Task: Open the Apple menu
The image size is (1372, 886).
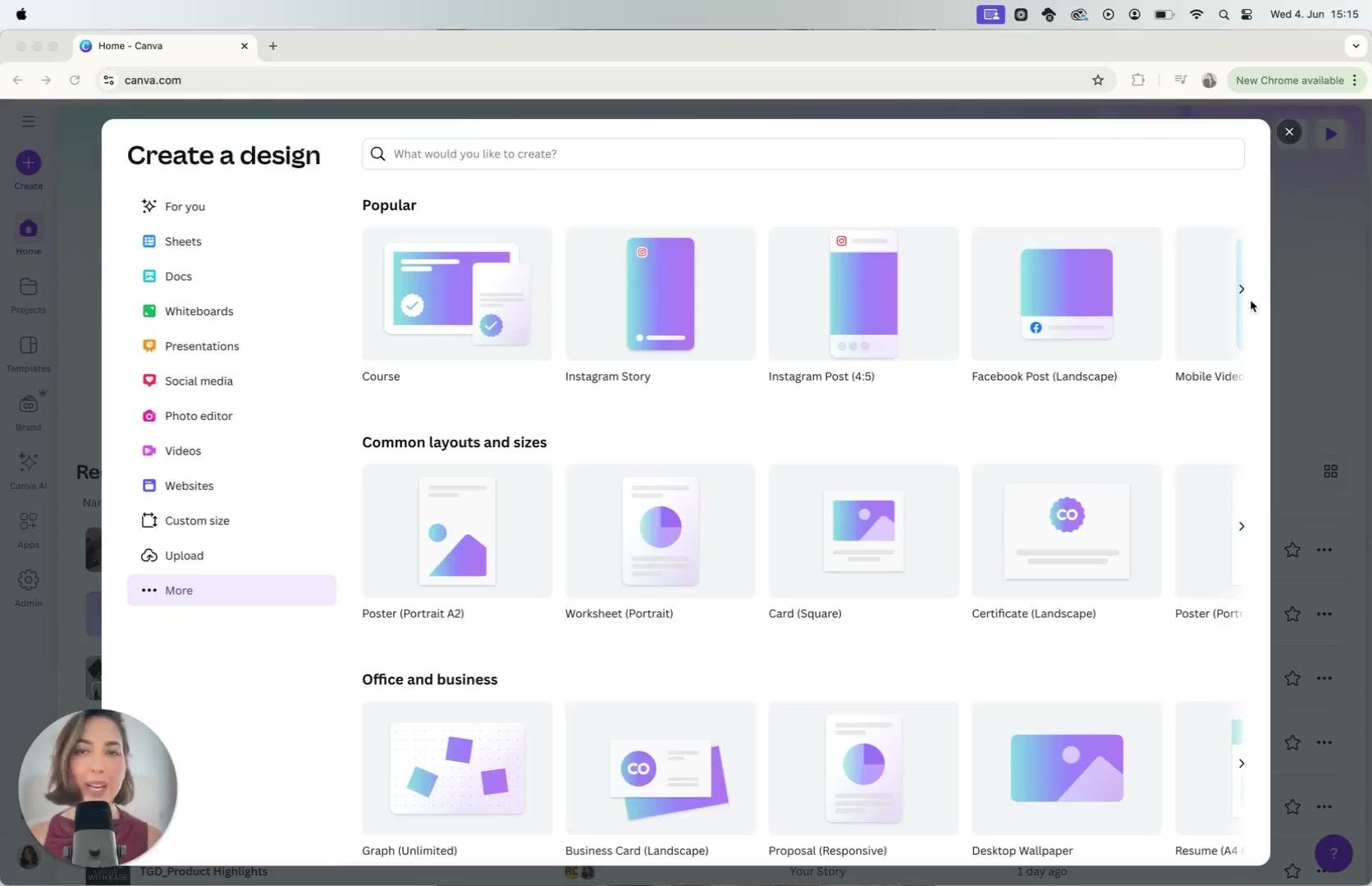Action: (x=21, y=14)
